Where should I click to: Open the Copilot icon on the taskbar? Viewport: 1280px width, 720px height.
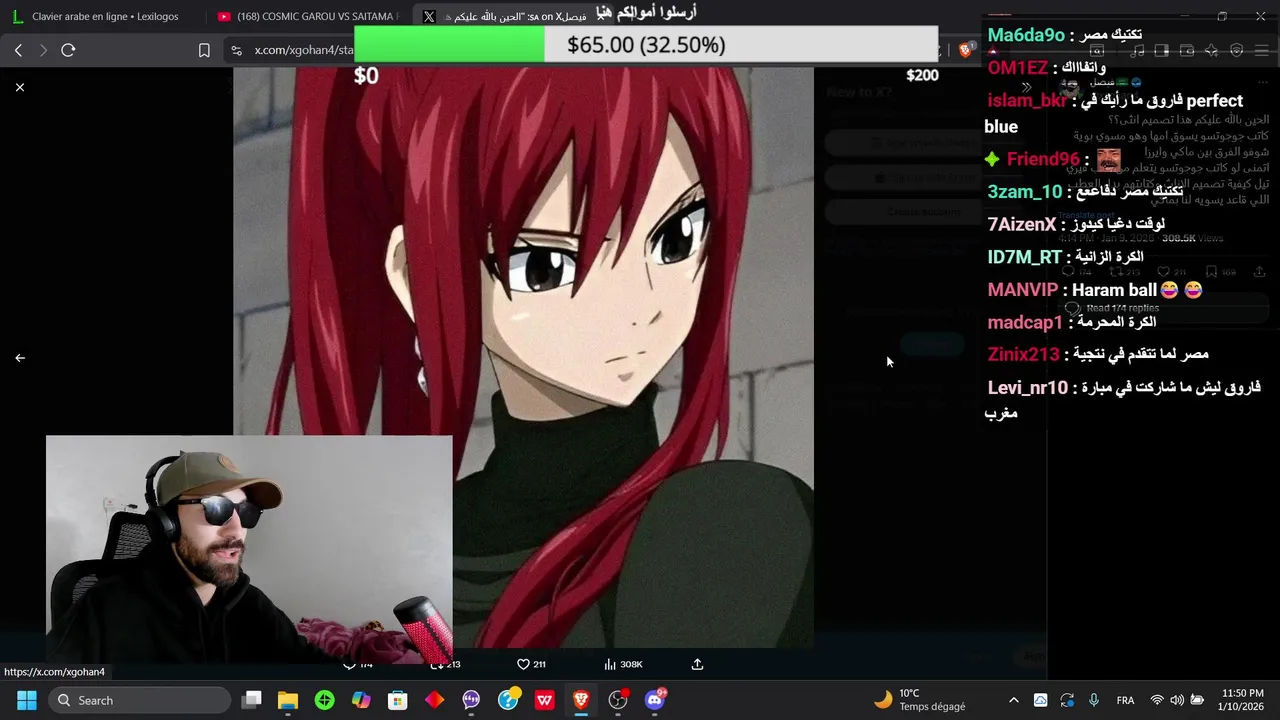pos(361,700)
